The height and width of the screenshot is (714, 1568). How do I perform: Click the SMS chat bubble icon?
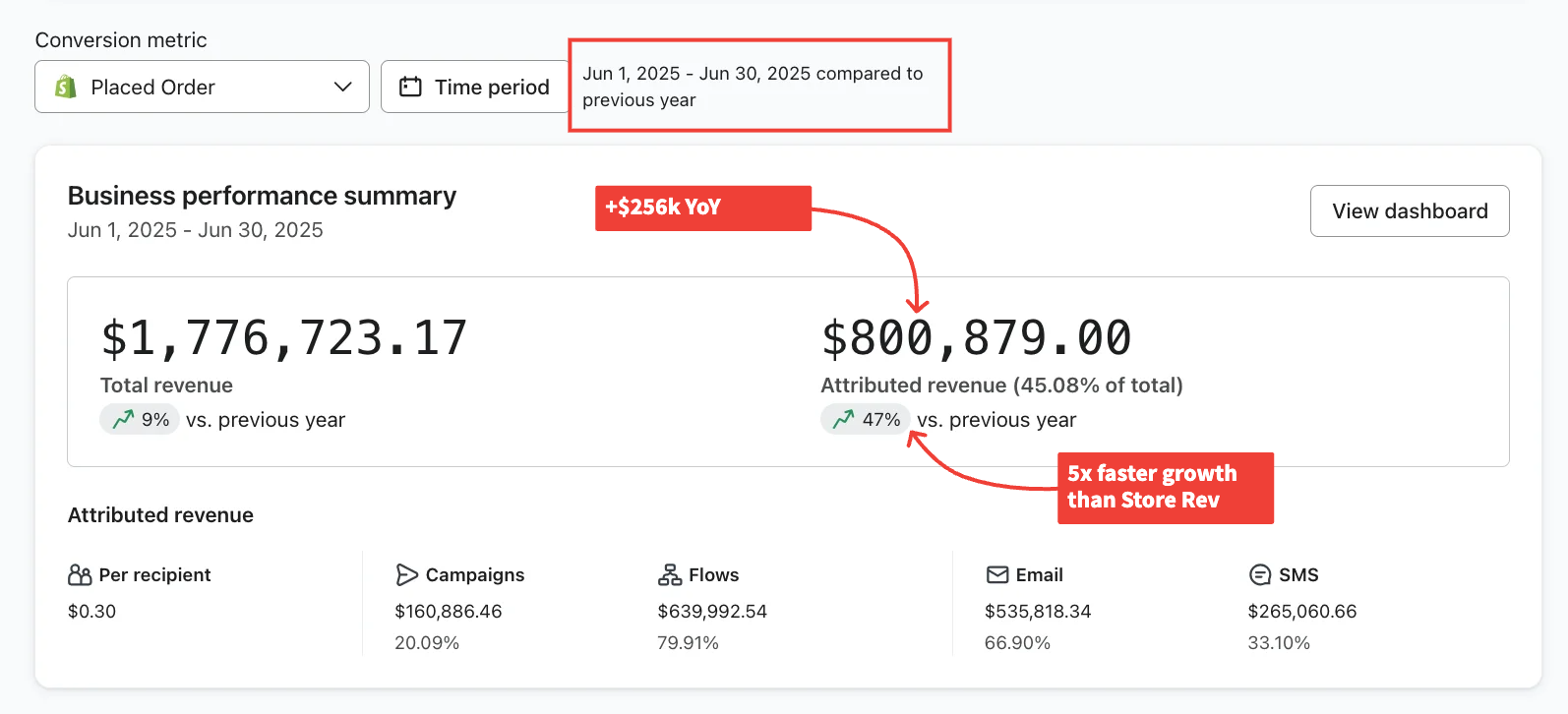click(1260, 574)
